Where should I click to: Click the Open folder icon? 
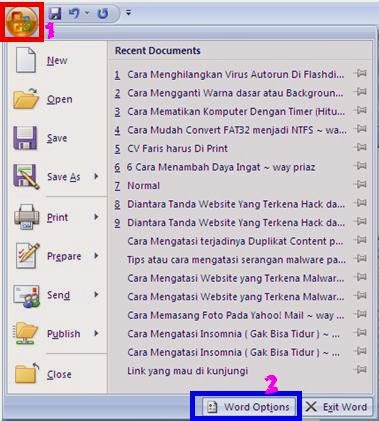tap(26, 99)
